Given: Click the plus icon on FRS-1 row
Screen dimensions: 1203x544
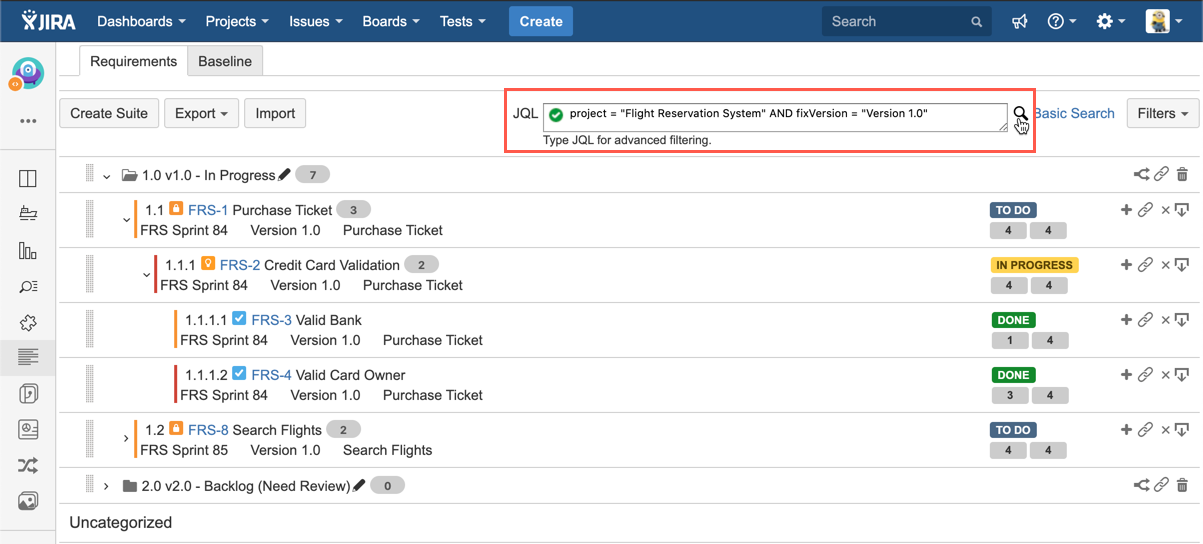Looking at the screenshot, I should tap(1126, 210).
